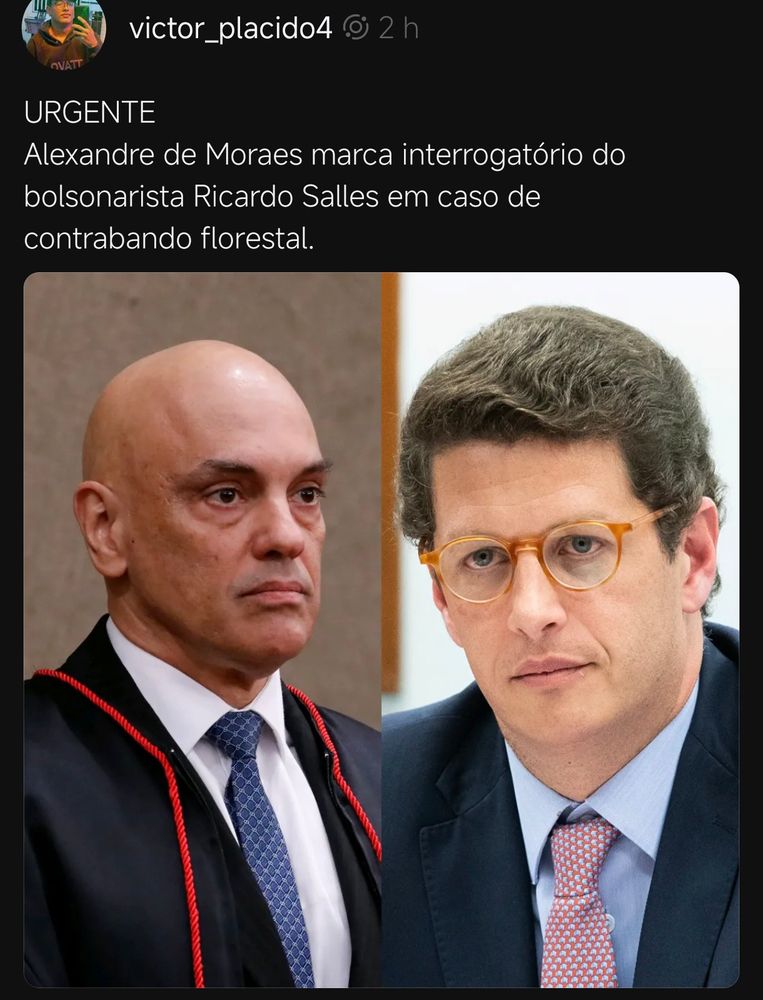Open the left photo of the bald man
This screenshot has height=1000, width=763.
[x=203, y=630]
